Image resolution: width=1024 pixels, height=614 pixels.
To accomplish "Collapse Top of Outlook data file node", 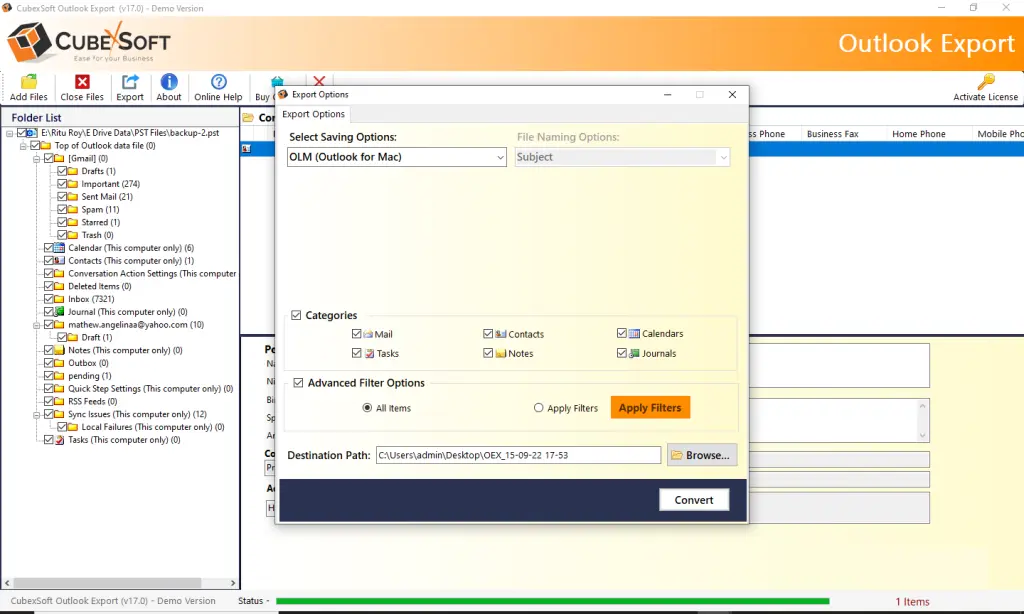I will pos(23,146).
